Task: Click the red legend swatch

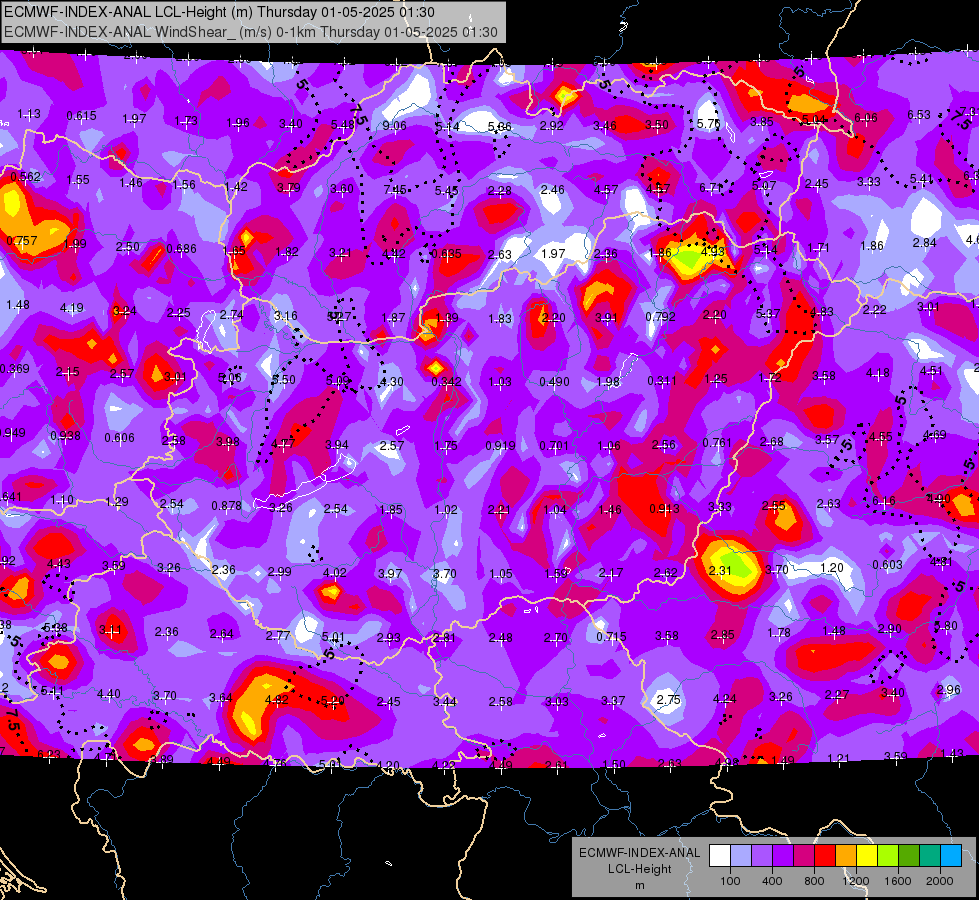Action: tap(825, 856)
